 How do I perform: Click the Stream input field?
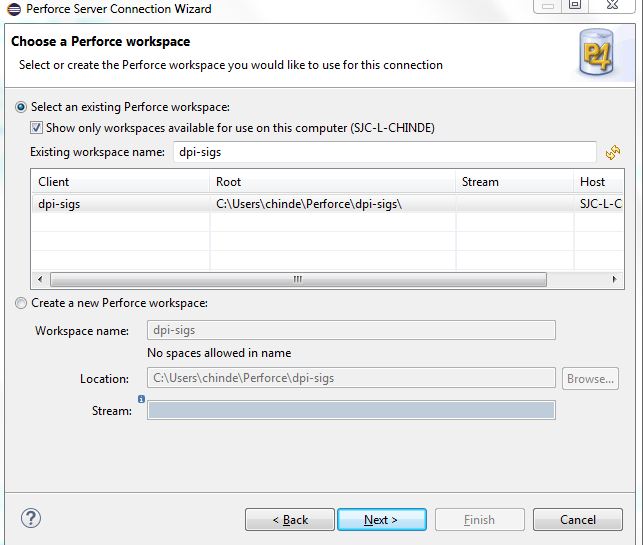pos(351,410)
